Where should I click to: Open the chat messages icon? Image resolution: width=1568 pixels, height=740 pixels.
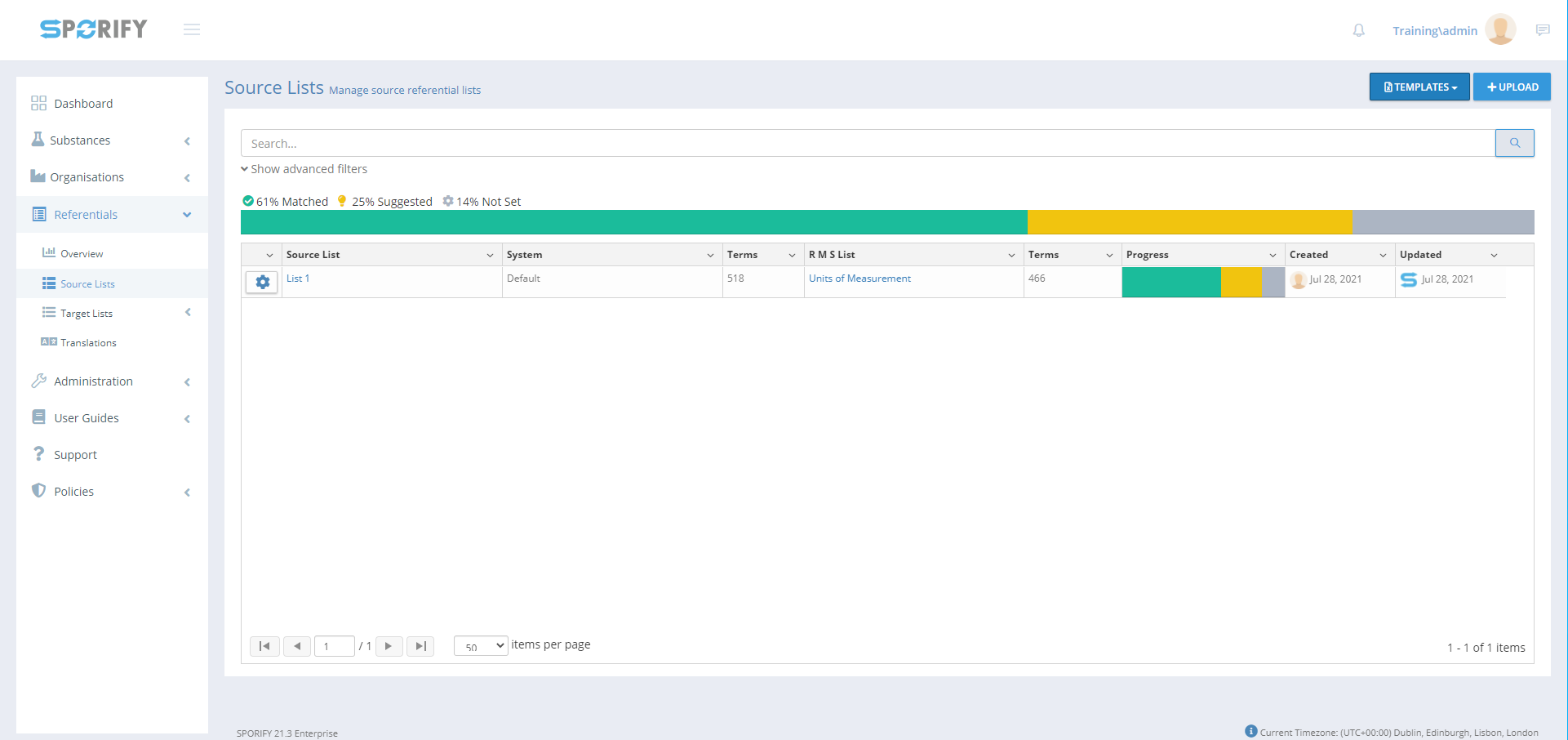click(x=1542, y=30)
